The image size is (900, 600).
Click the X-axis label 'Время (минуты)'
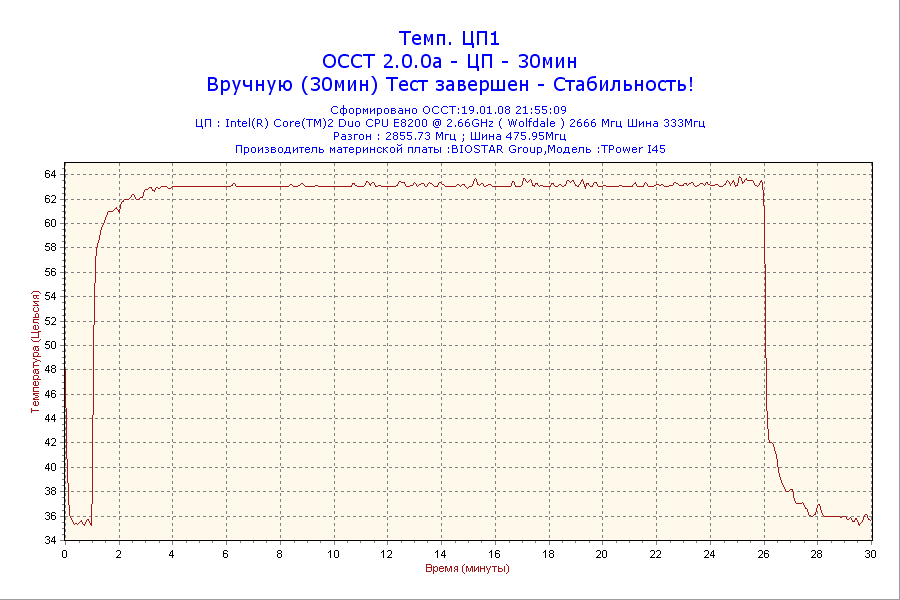(467, 568)
